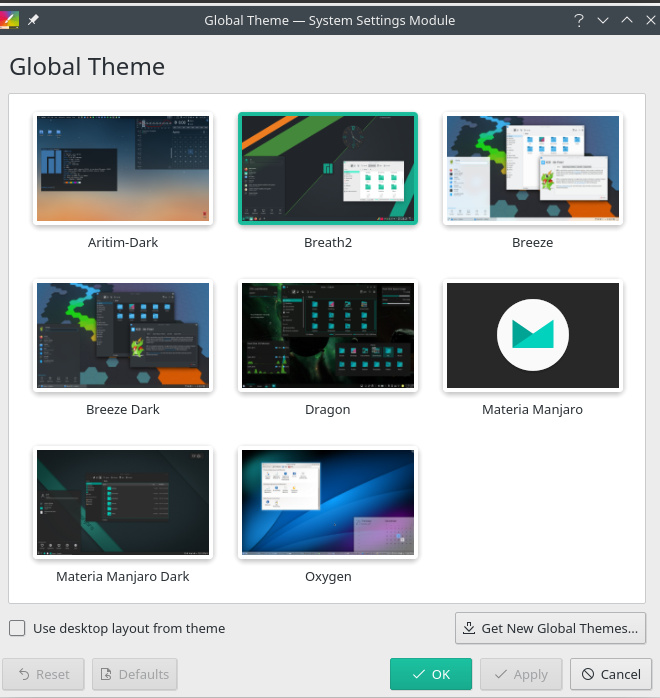Viewport: 660px width, 698px height.
Task: Select the Aritim-Dark theme thumbnail
Action: point(122,168)
